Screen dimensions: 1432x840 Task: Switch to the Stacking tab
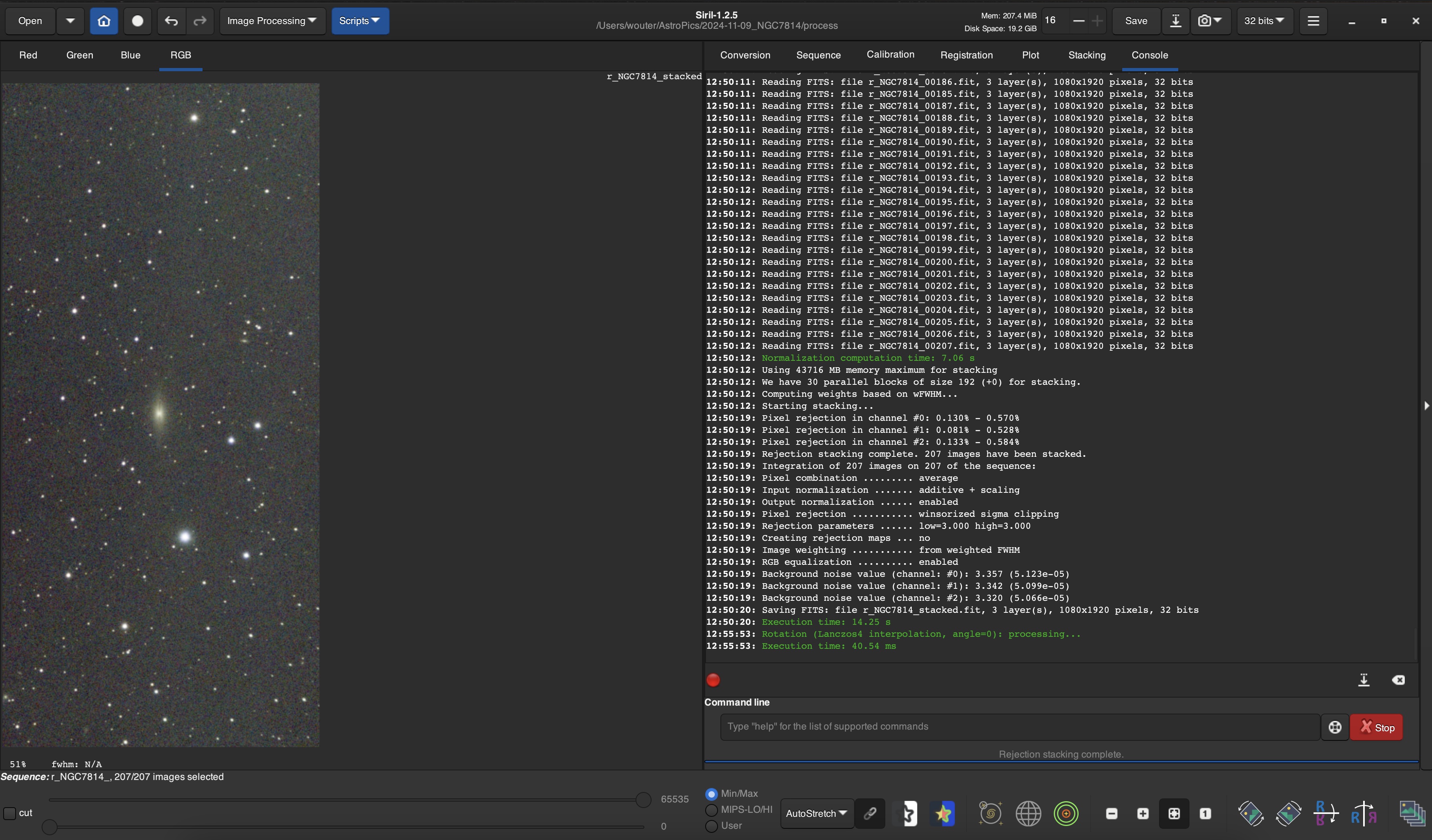(x=1087, y=55)
